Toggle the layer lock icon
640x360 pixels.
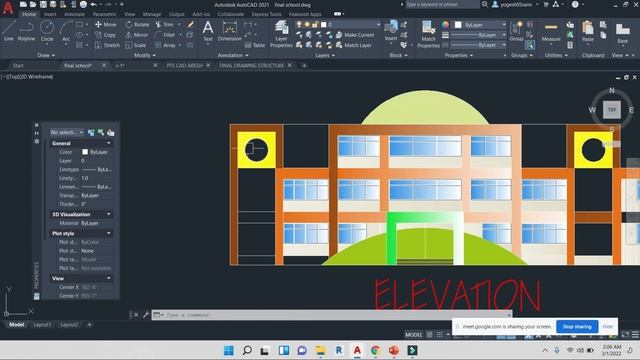(x=315, y=25)
